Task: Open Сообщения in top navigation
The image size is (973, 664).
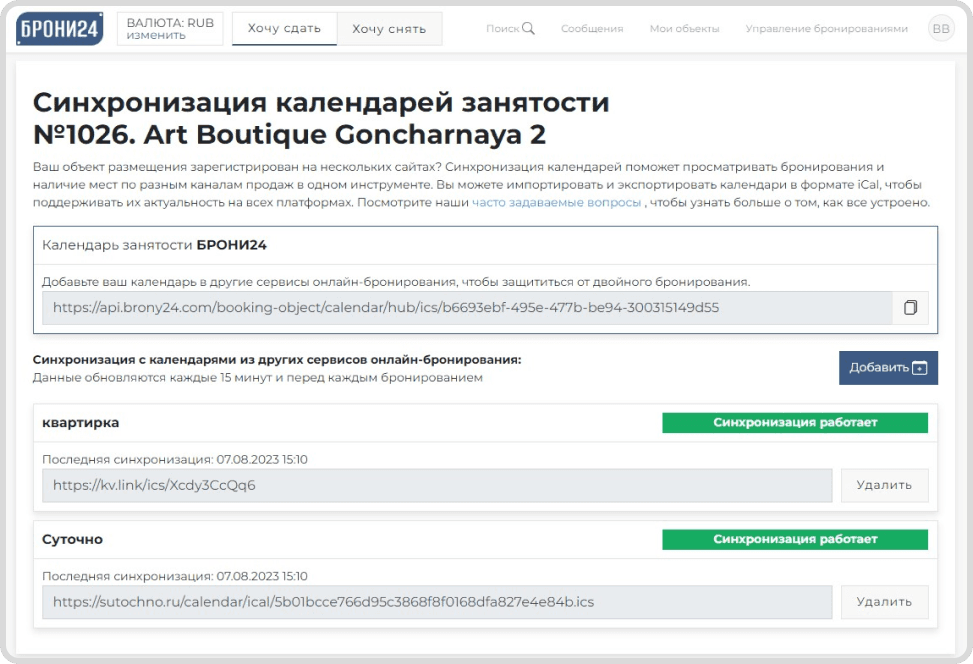Action: point(592,29)
